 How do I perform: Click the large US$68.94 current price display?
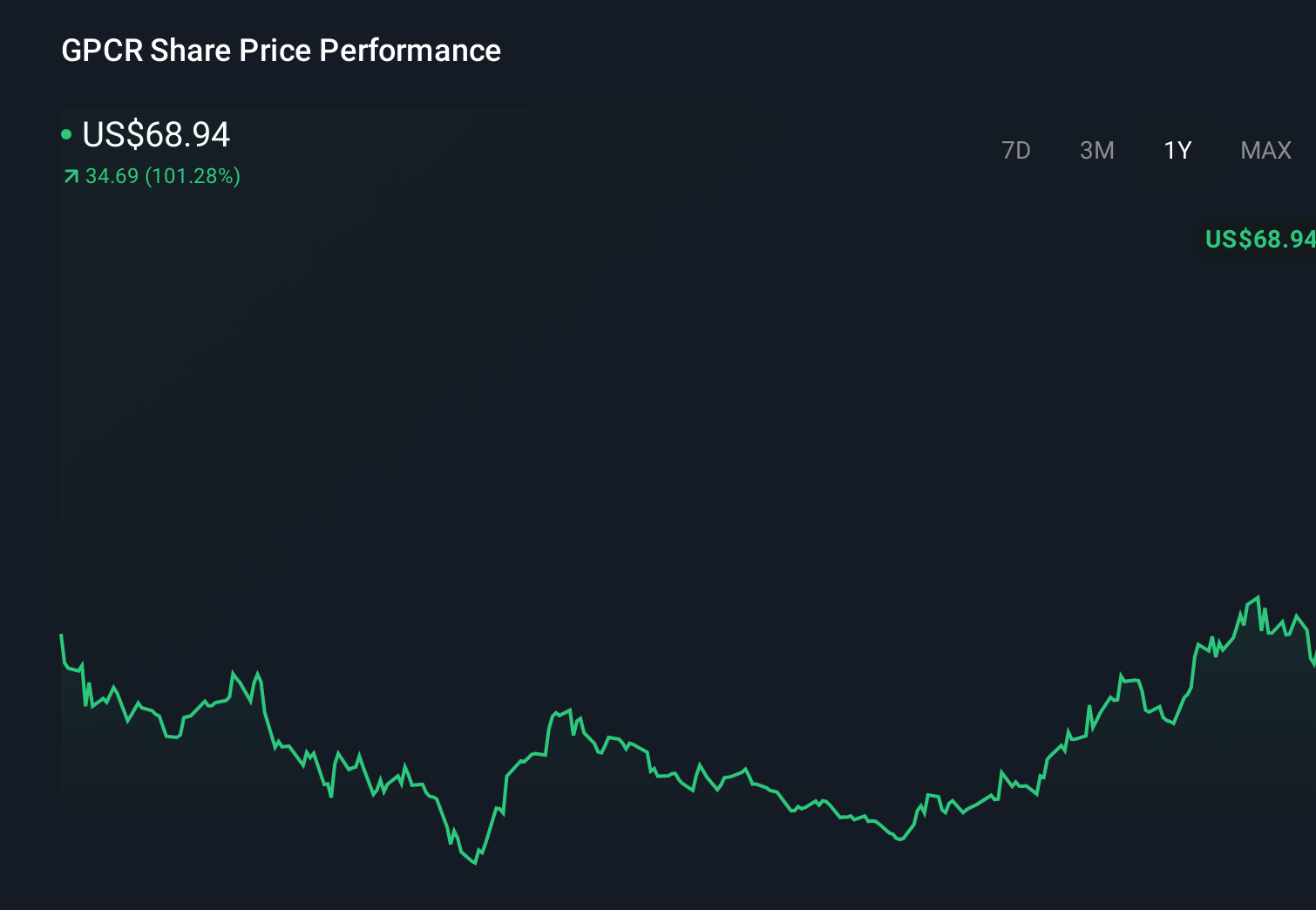coord(155,135)
